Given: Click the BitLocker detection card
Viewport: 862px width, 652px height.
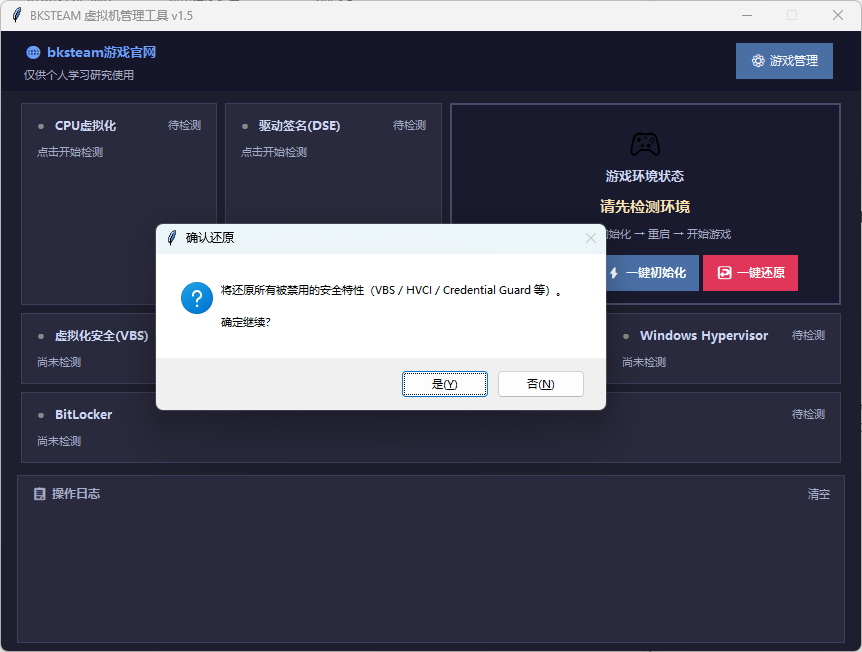Looking at the screenshot, I should click(430, 427).
